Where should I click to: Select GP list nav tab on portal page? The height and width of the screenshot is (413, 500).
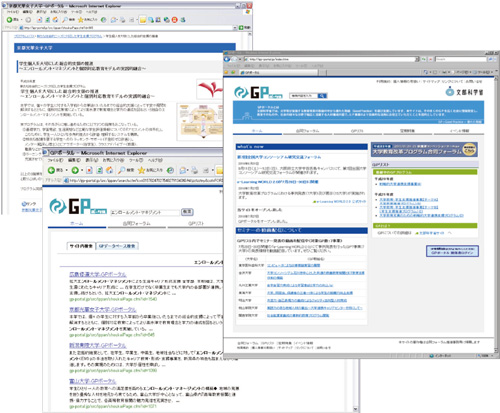[x=357, y=131]
